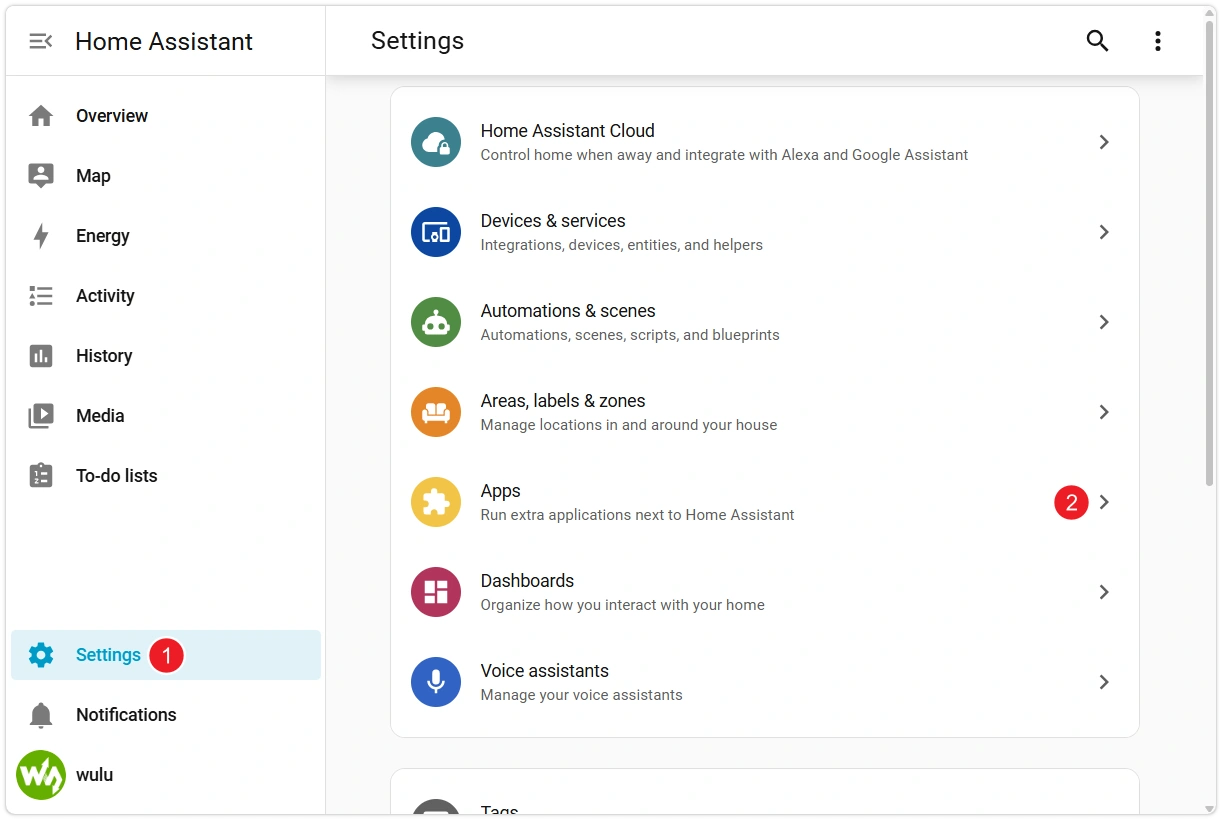Open Automations & scenes title

click(x=568, y=311)
